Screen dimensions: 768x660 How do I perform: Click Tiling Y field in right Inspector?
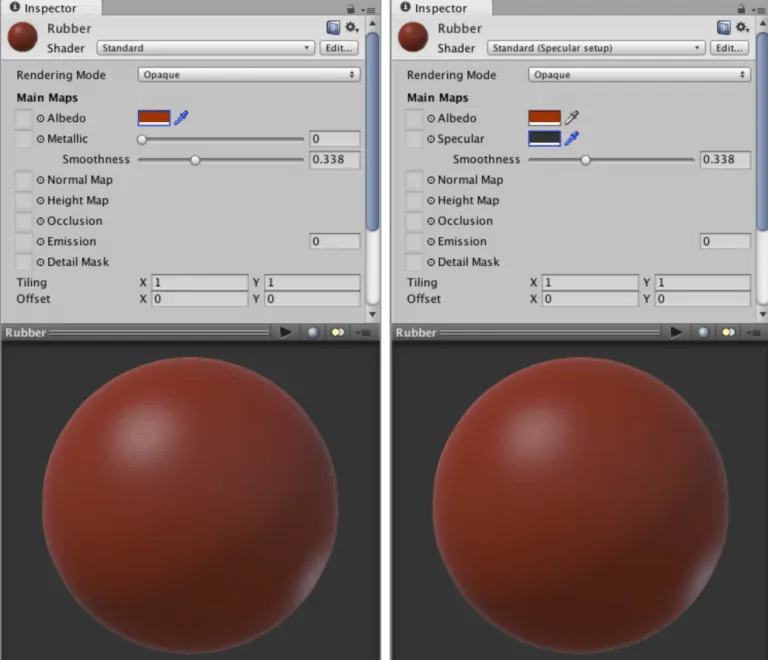tap(702, 283)
